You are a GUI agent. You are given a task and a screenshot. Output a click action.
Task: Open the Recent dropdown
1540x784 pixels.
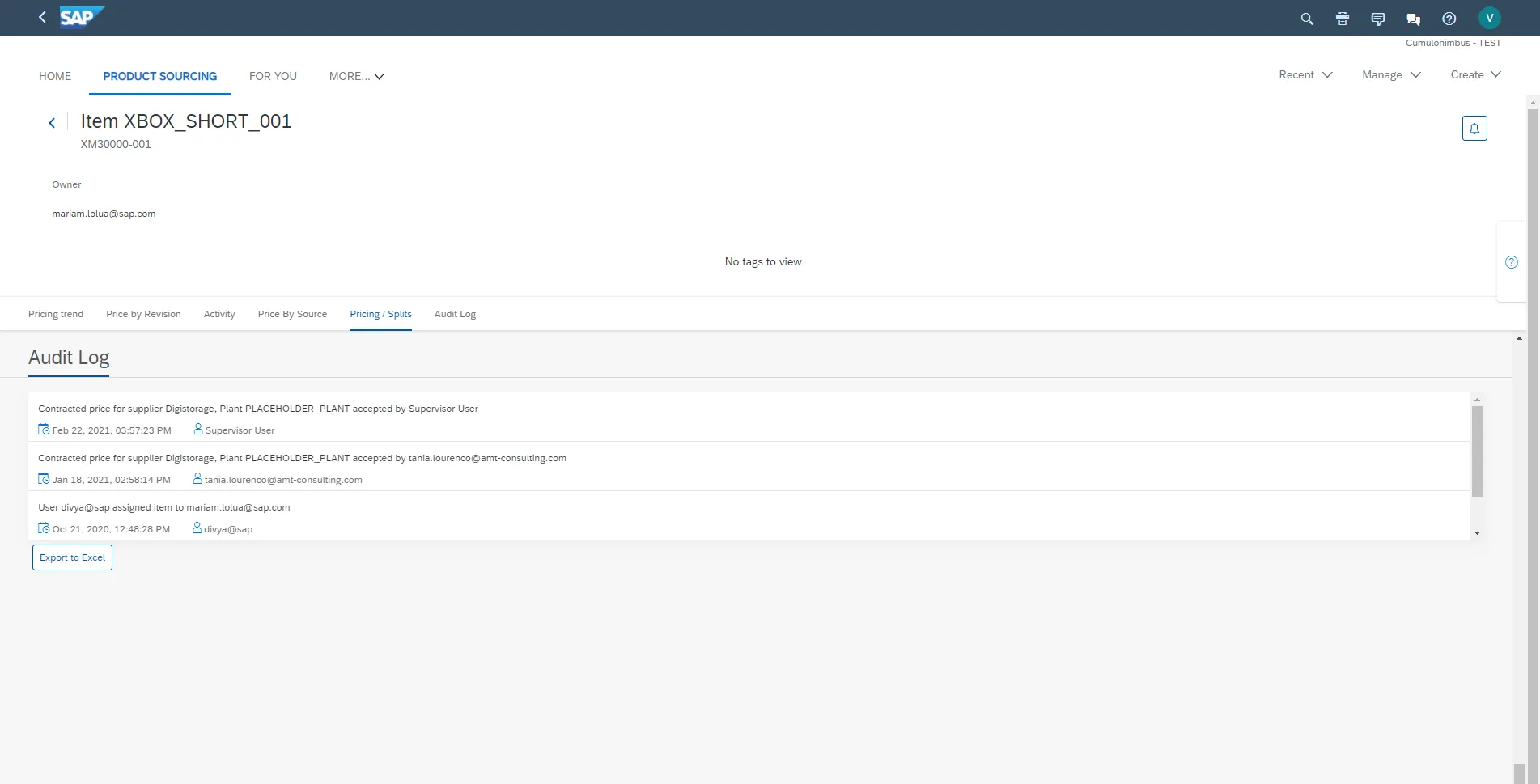pyautogui.click(x=1305, y=74)
